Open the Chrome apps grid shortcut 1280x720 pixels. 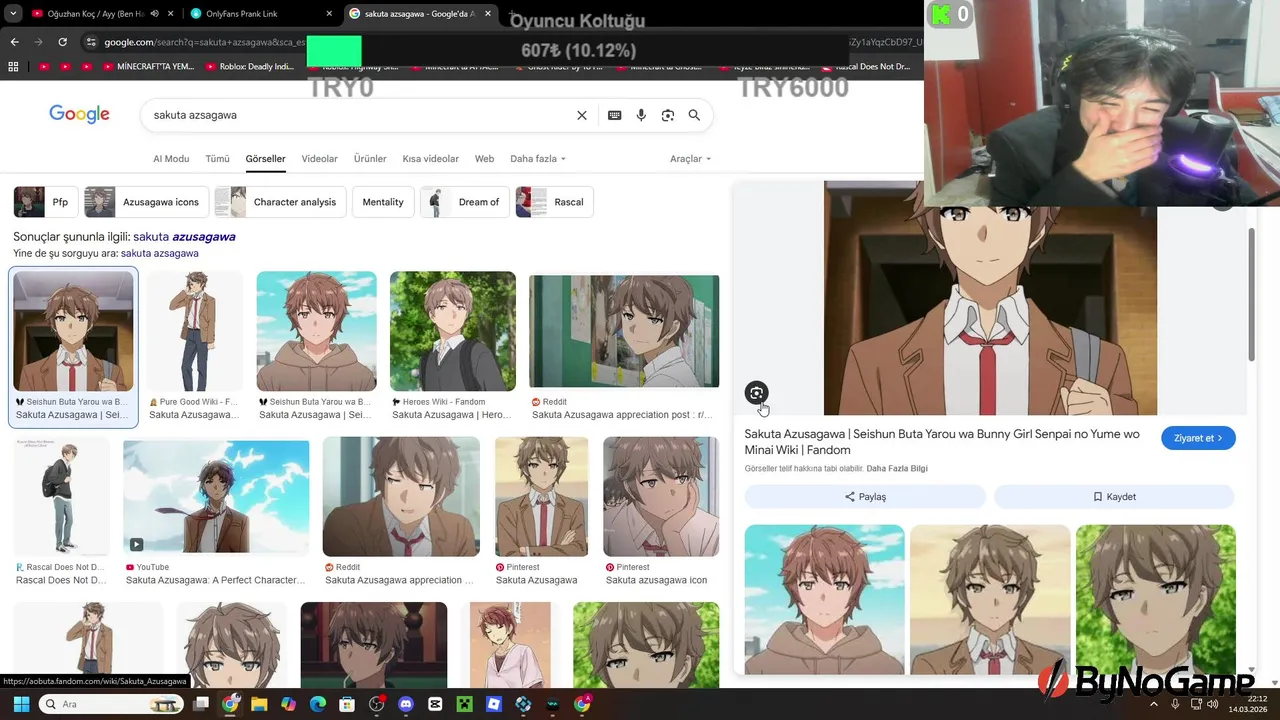point(13,67)
